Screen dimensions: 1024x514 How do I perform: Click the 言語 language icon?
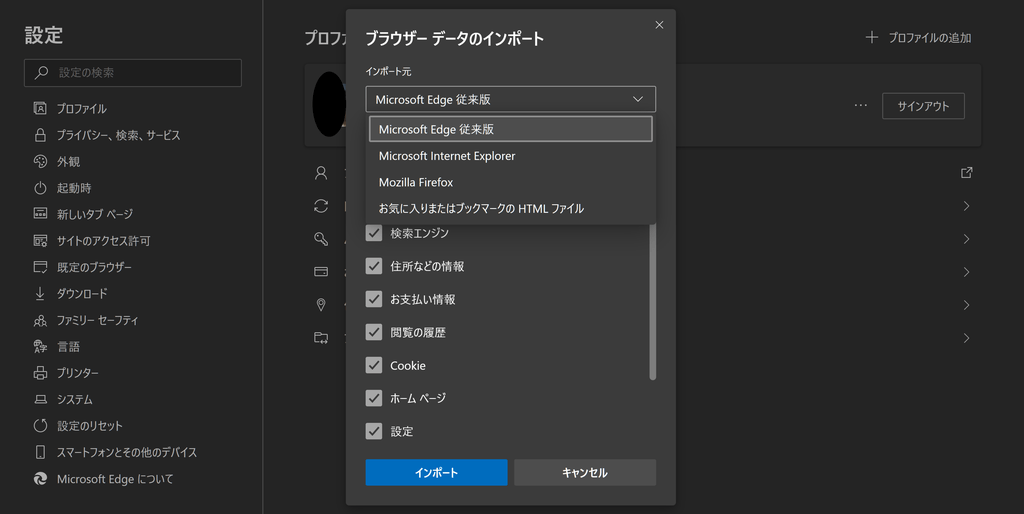[x=40, y=347]
